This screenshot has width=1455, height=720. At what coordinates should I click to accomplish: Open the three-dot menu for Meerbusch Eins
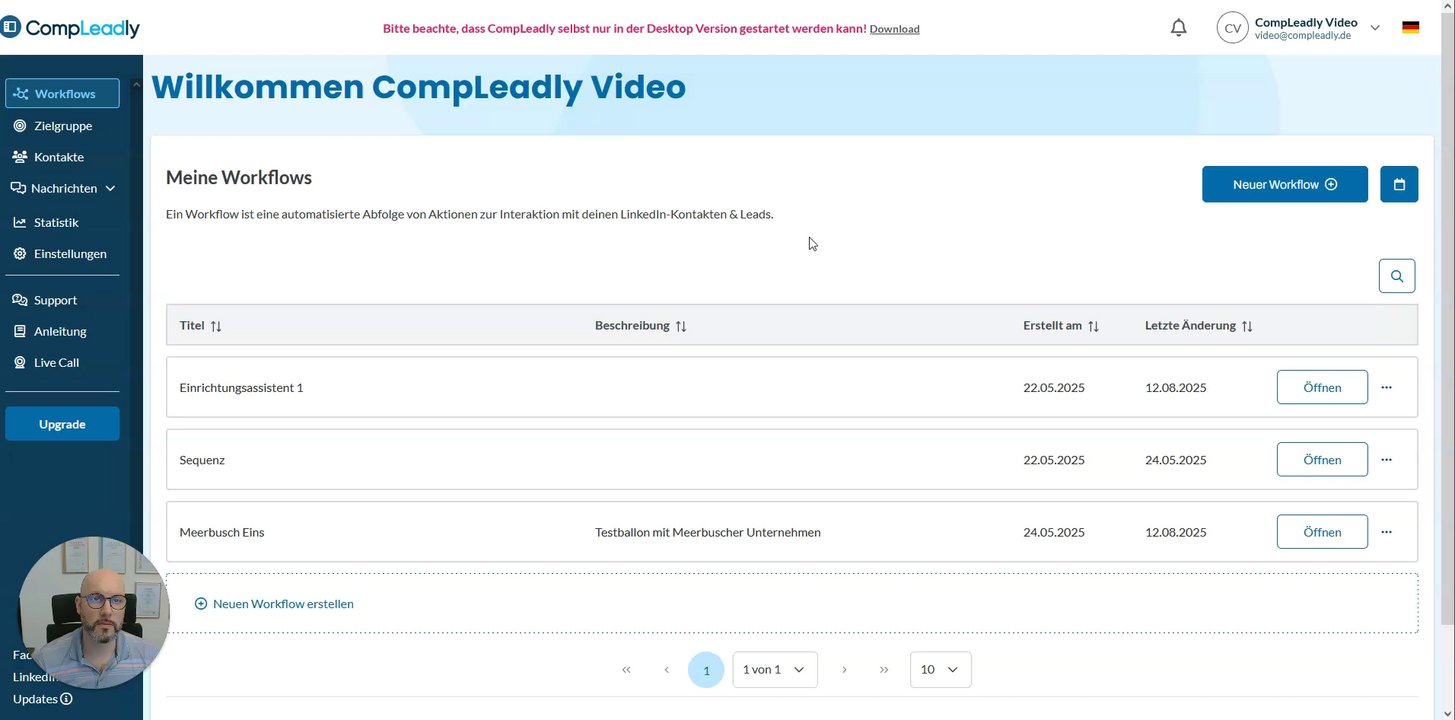(1386, 532)
